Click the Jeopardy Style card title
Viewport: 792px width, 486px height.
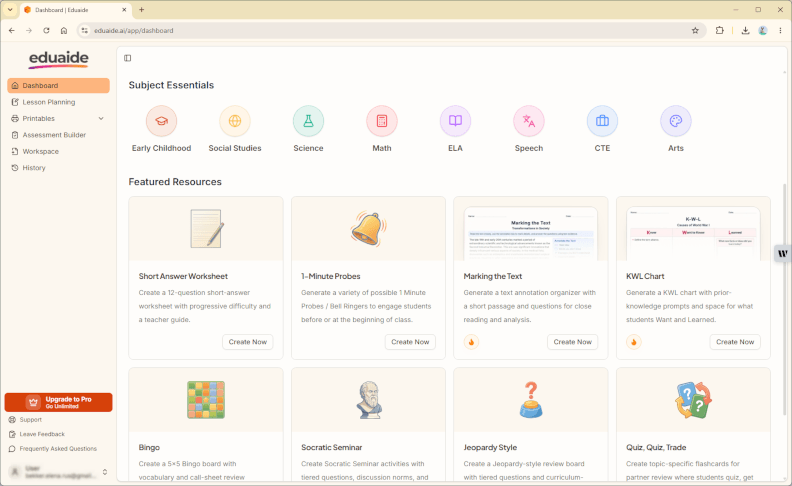click(x=490, y=448)
